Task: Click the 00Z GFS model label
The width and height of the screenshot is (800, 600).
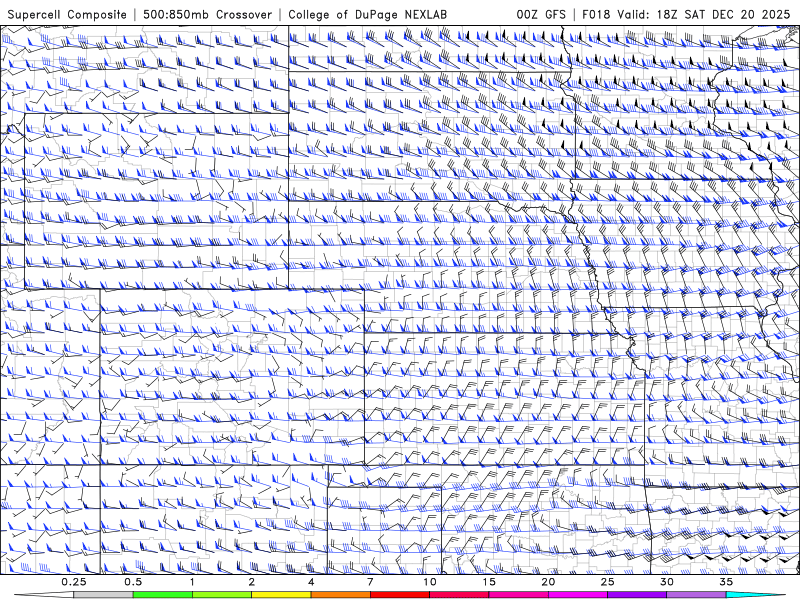Action: tap(541, 14)
